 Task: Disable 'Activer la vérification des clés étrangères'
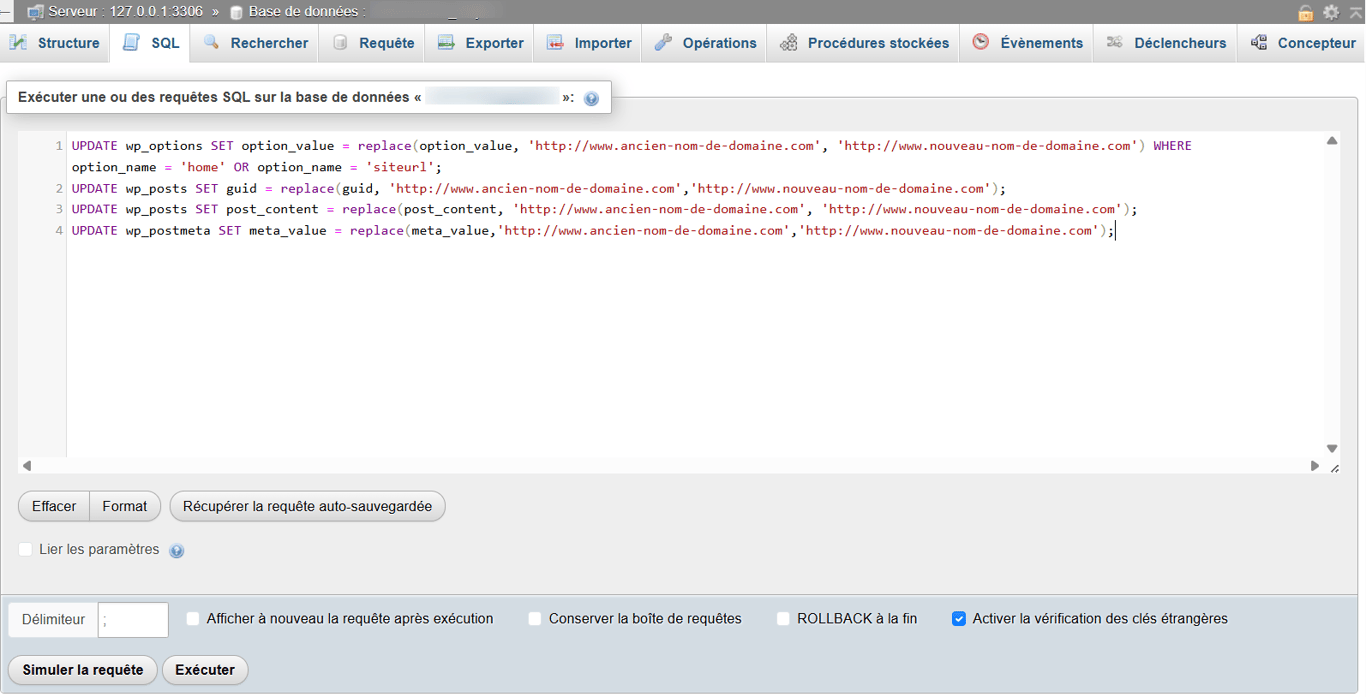click(x=959, y=619)
